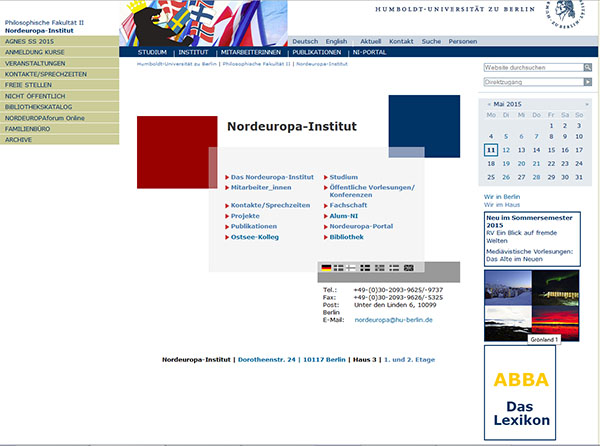Open the MITARBEITERINNEN menu
The image size is (600, 446).
pos(251,52)
